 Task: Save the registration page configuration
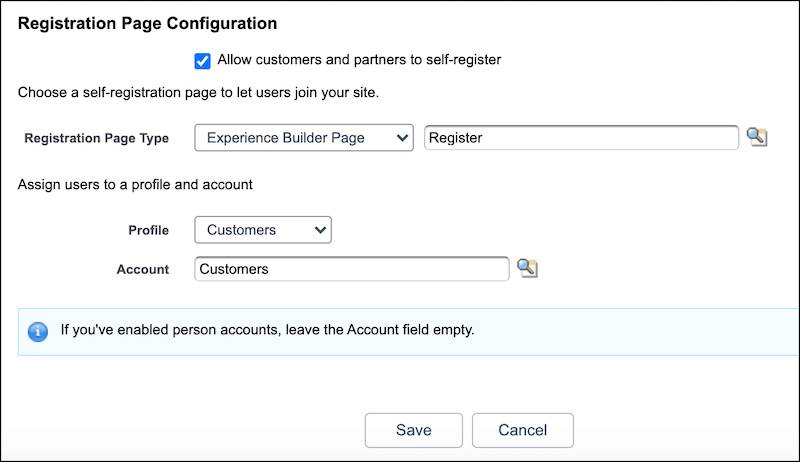coord(414,430)
